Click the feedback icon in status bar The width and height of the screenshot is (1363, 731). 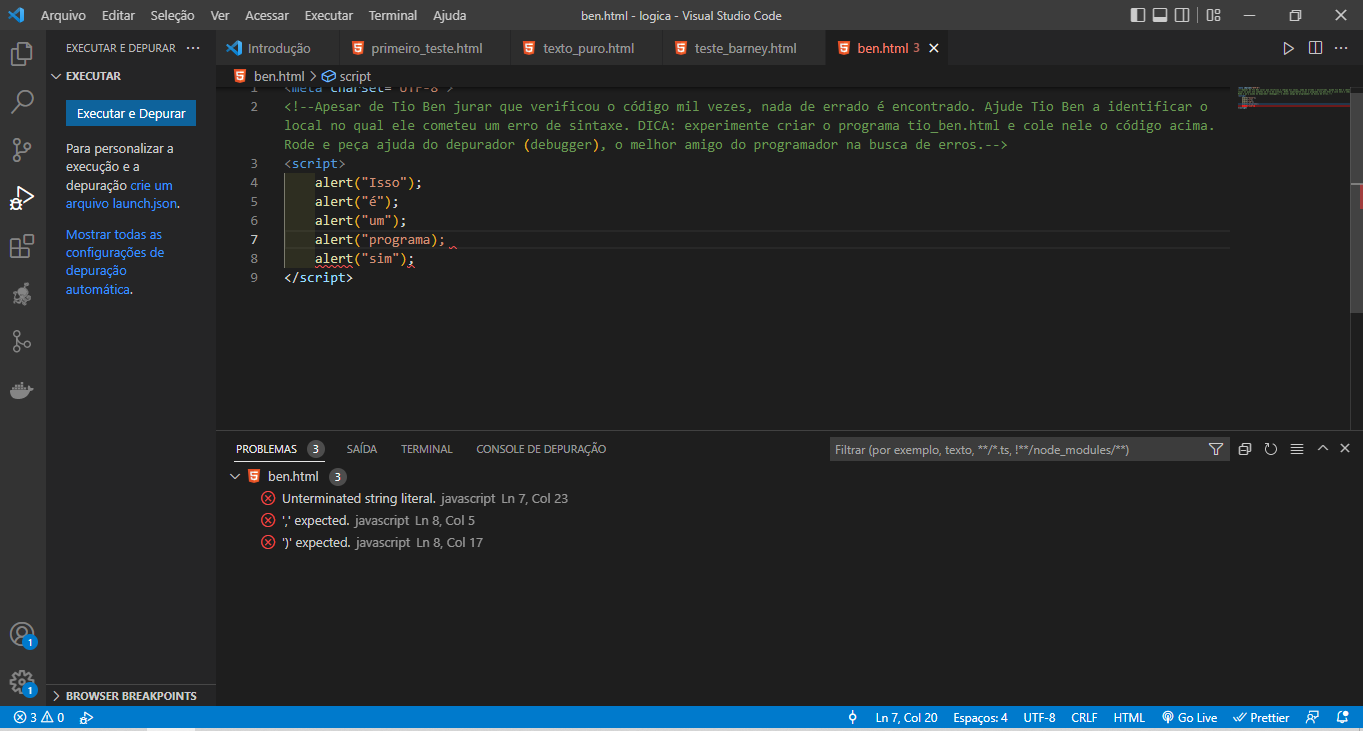(1313, 718)
